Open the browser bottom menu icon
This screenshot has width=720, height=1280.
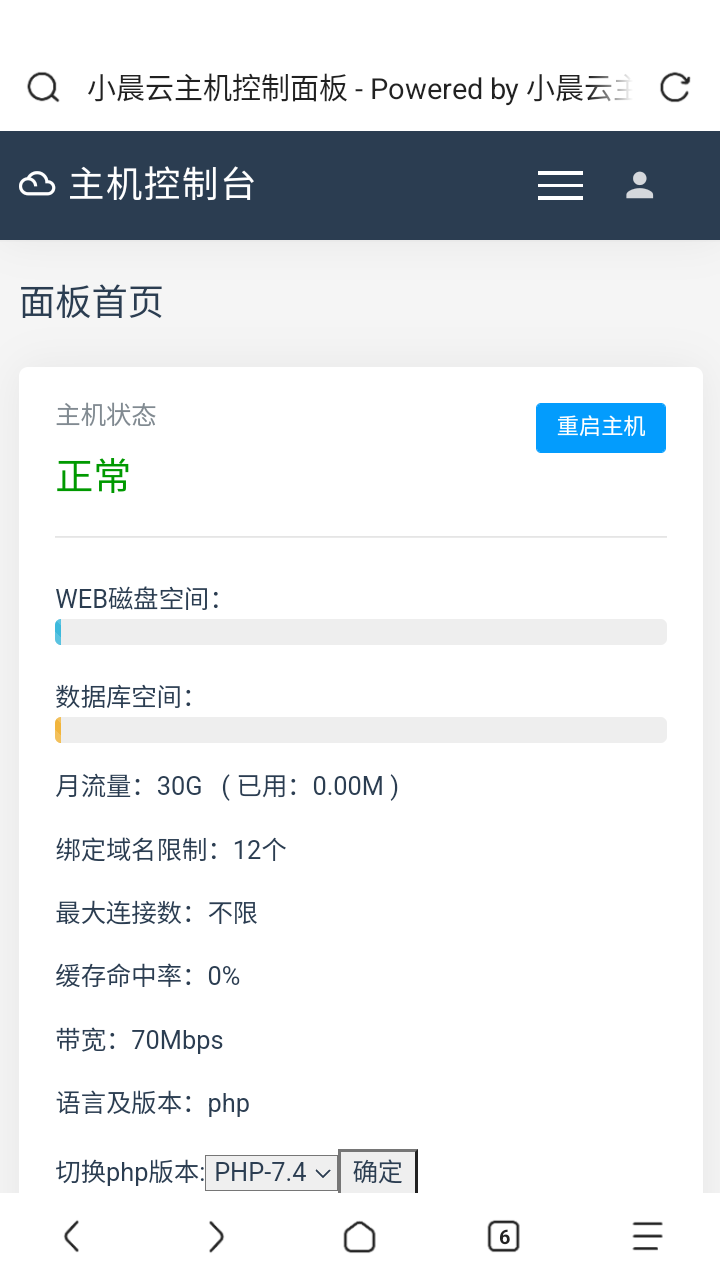click(648, 1237)
